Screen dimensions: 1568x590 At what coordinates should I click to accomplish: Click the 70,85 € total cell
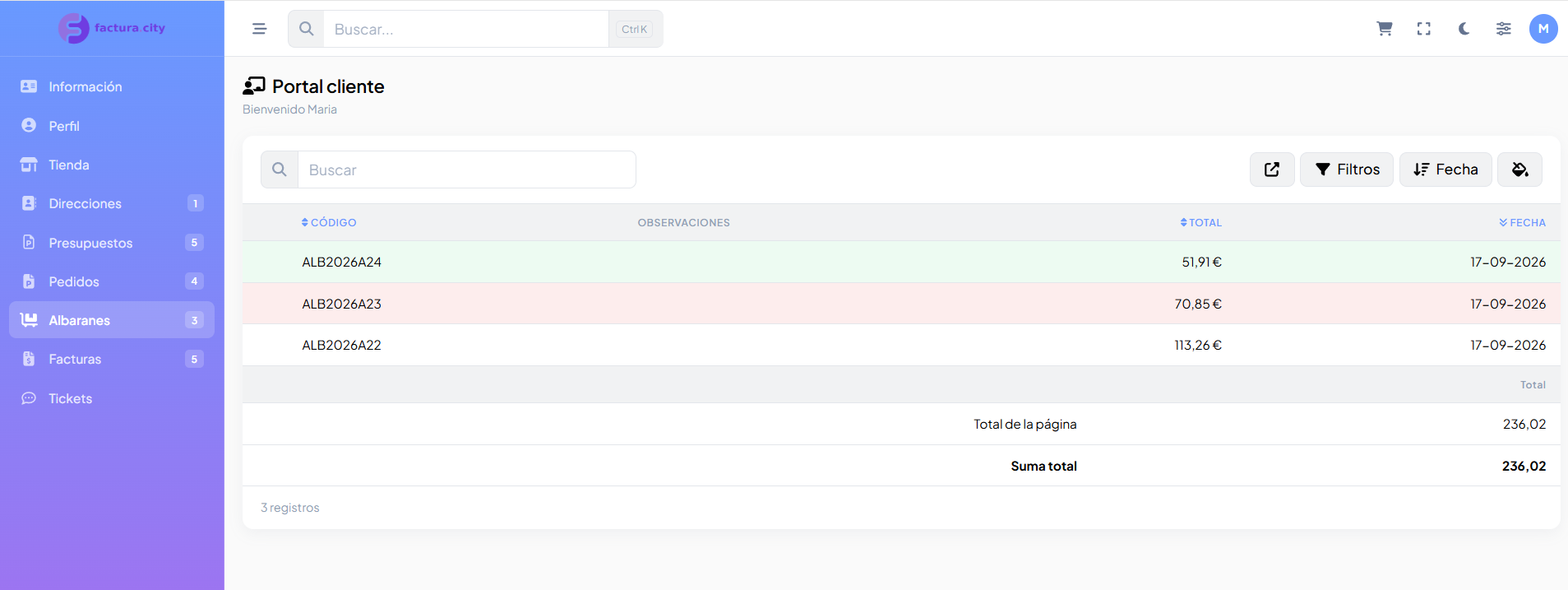click(1198, 304)
